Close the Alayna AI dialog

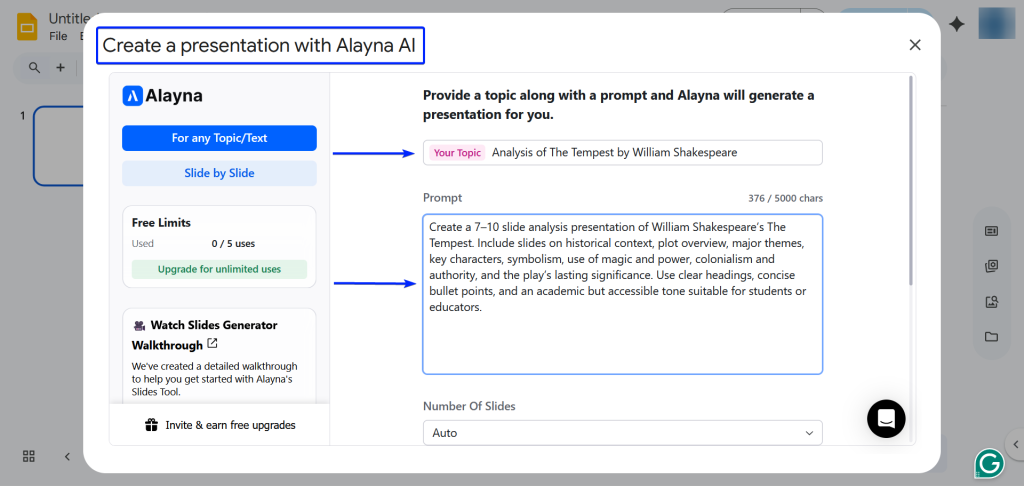click(x=914, y=45)
